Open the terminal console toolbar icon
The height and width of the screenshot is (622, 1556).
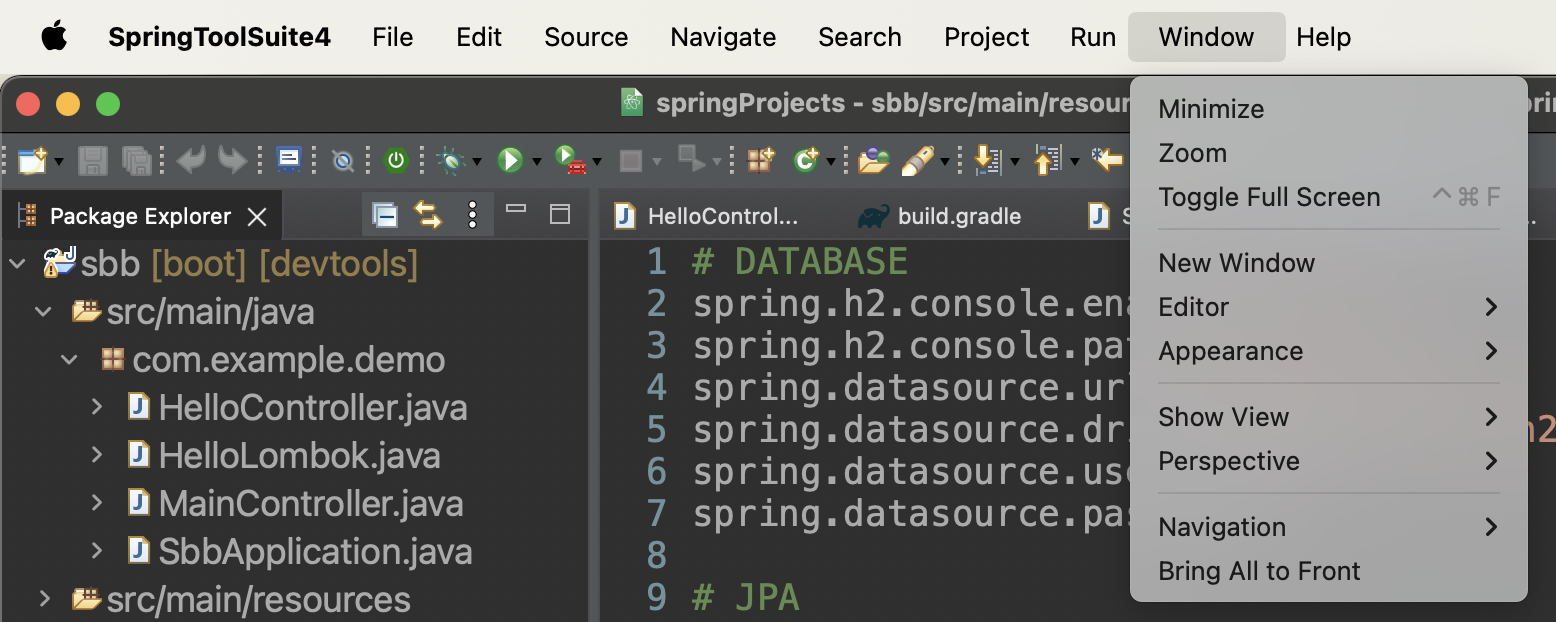tap(289, 159)
